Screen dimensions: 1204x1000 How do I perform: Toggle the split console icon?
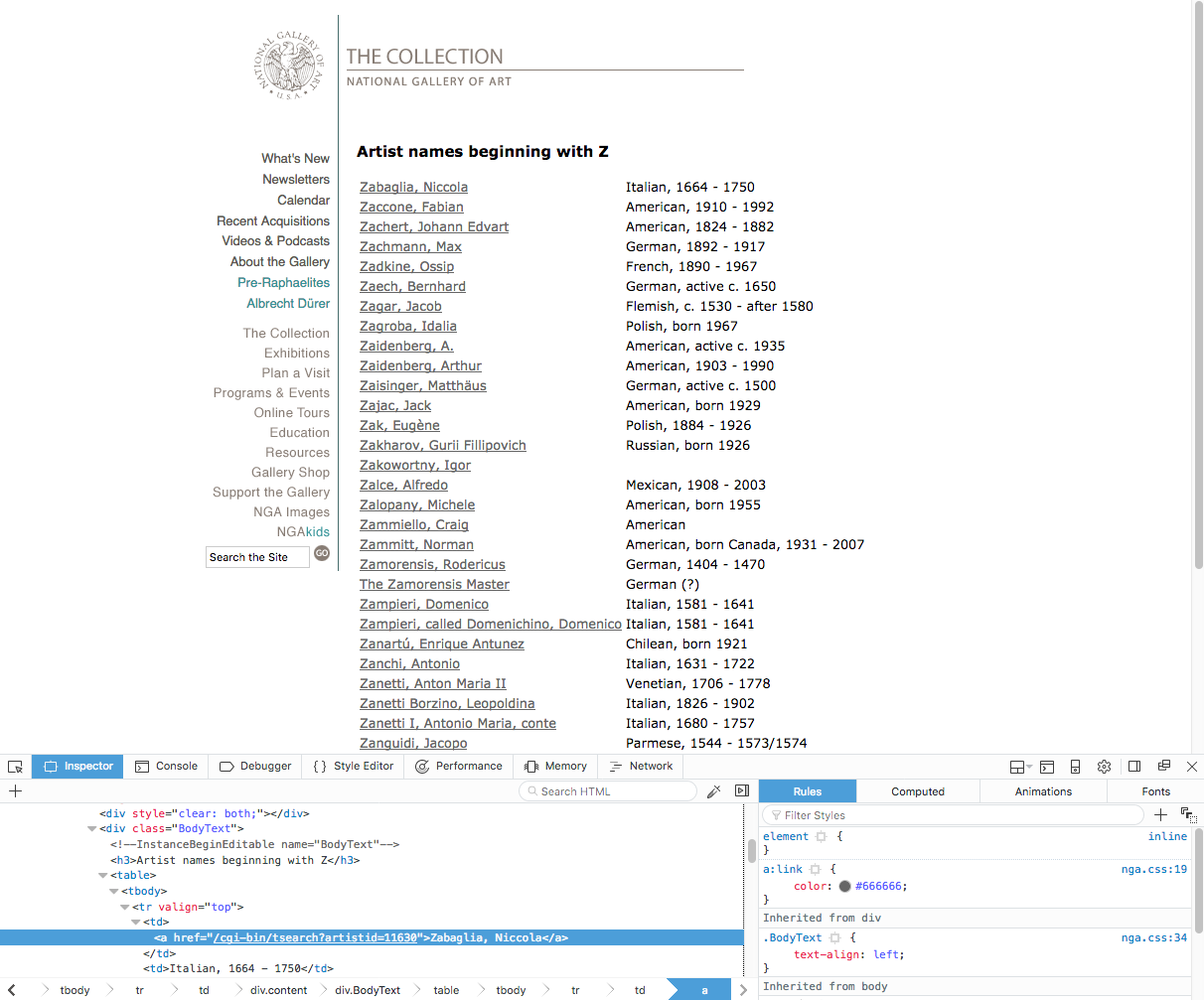(1047, 767)
